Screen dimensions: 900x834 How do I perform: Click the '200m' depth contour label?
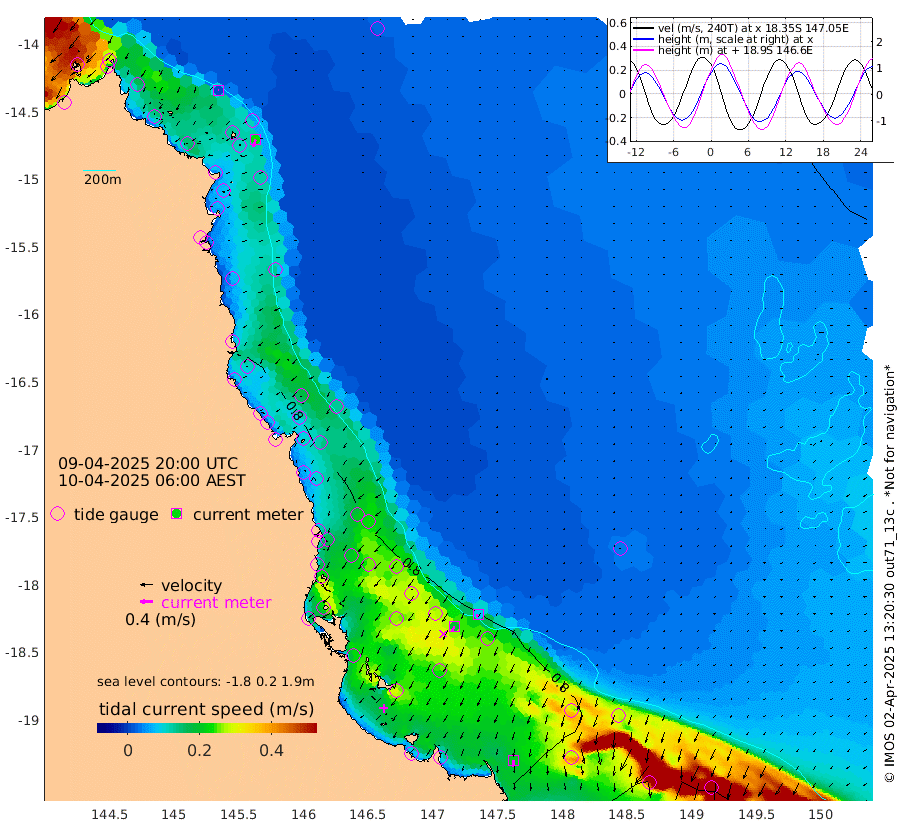tap(103, 179)
